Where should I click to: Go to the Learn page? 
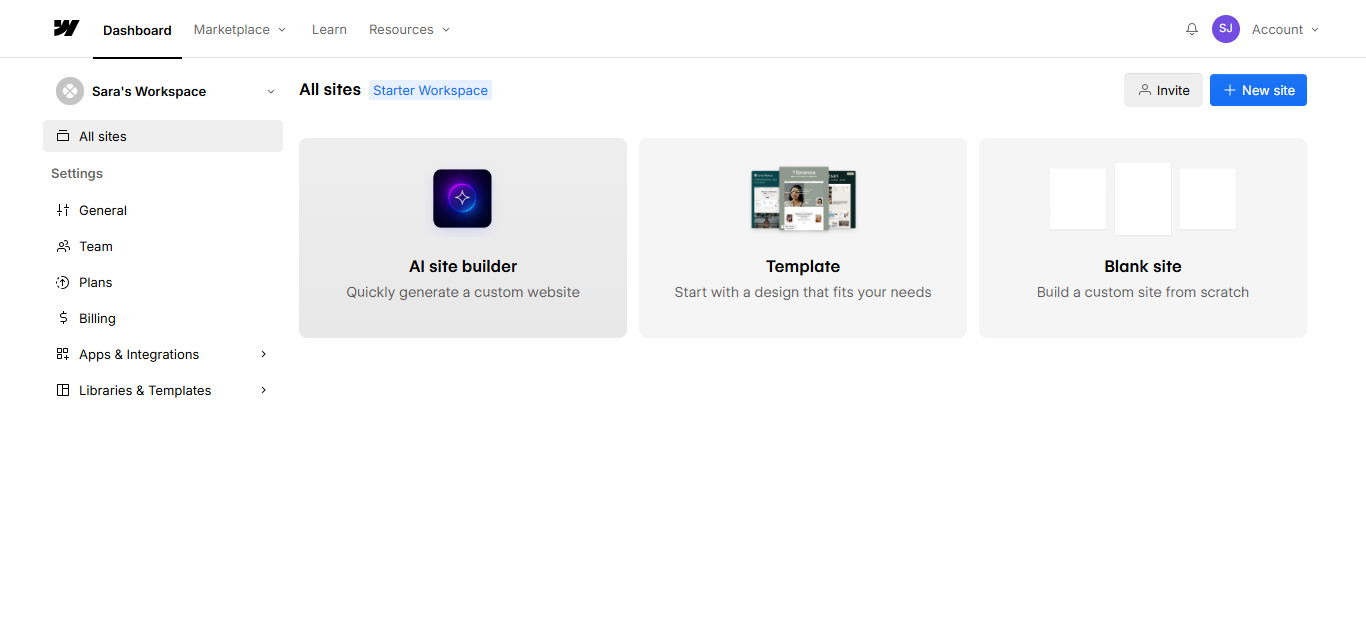(x=329, y=30)
